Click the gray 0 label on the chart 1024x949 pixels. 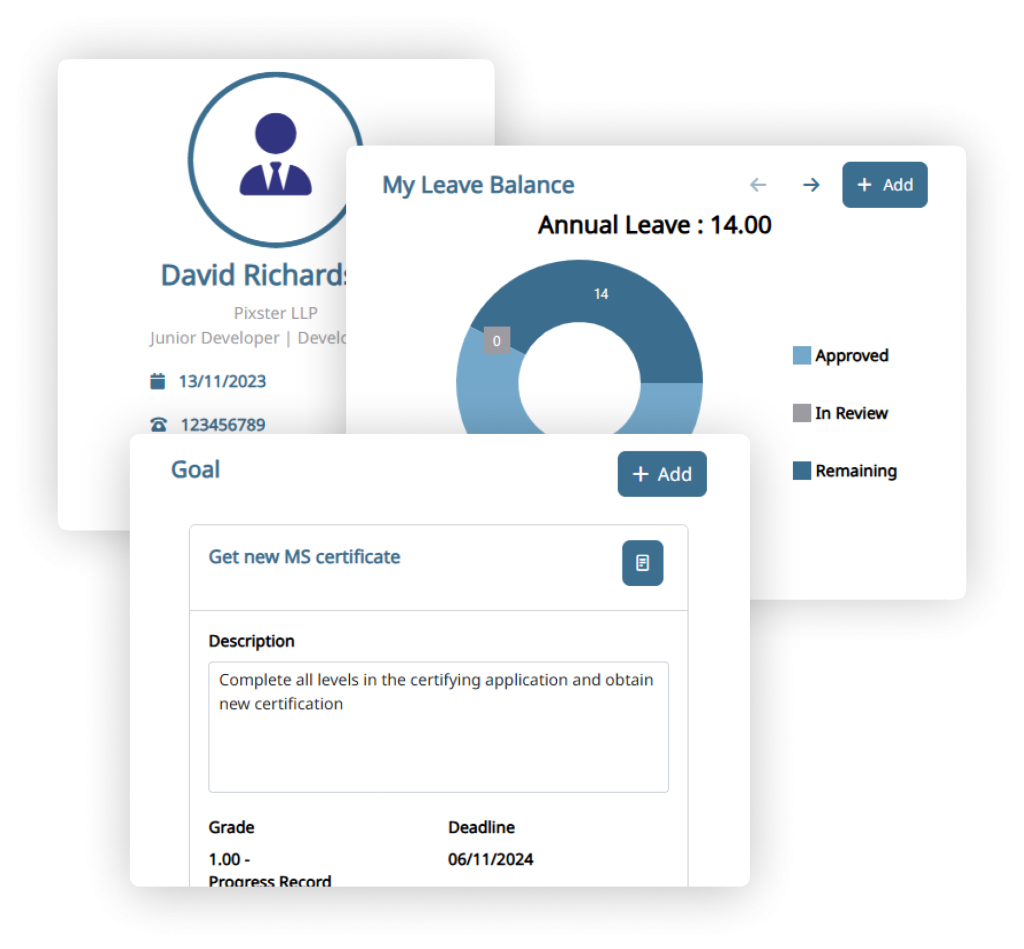click(497, 340)
